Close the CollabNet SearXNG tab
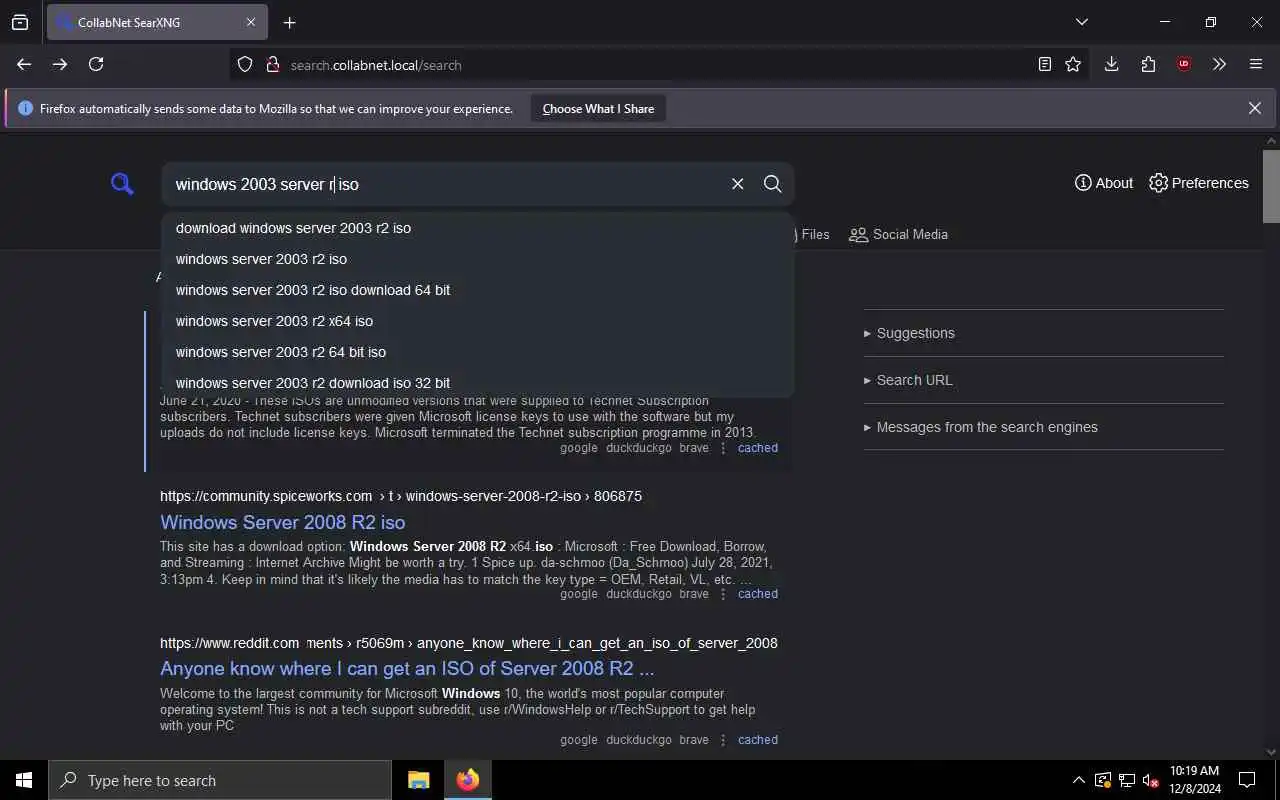Image resolution: width=1280 pixels, height=800 pixels. pos(251,22)
